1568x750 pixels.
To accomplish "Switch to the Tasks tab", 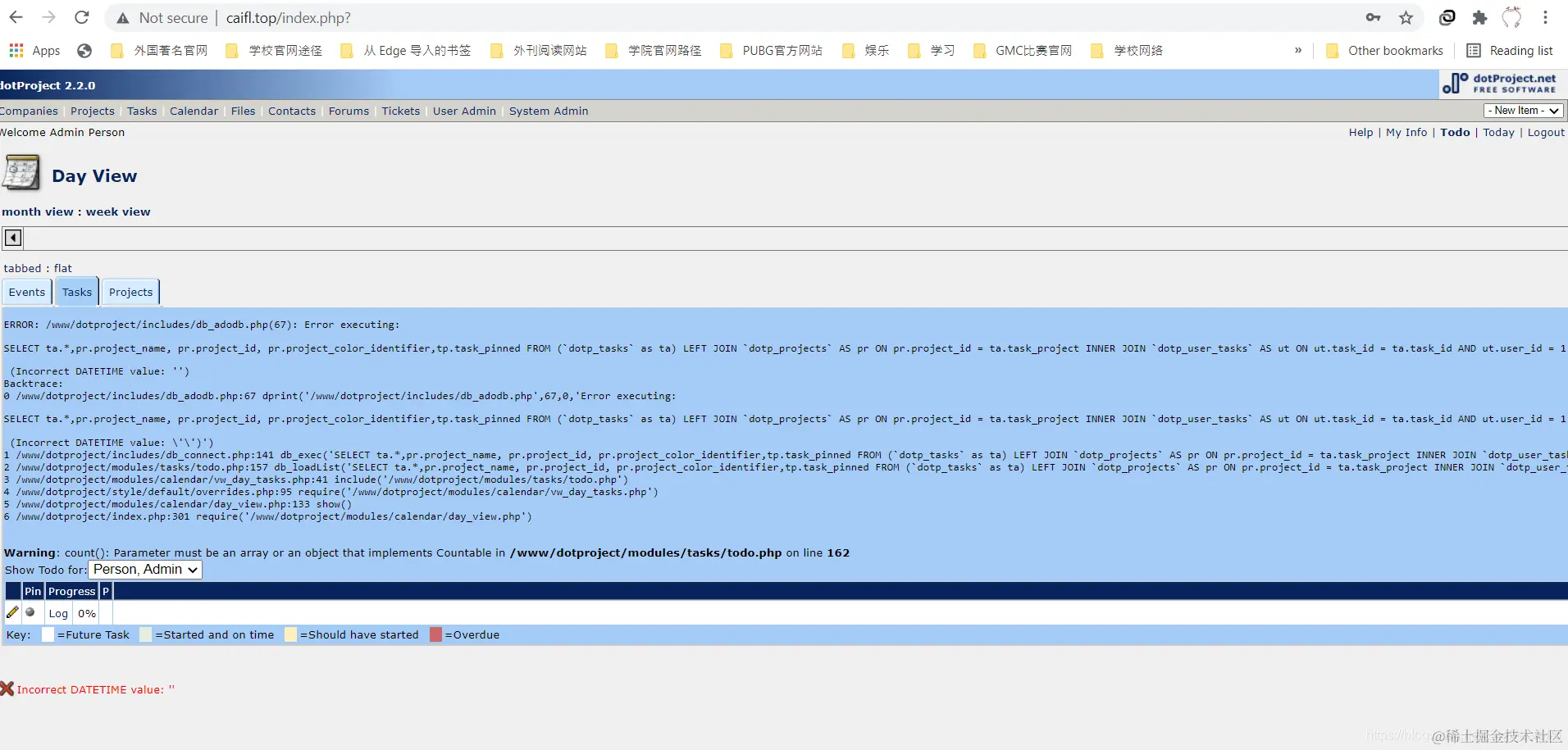I will click(77, 292).
